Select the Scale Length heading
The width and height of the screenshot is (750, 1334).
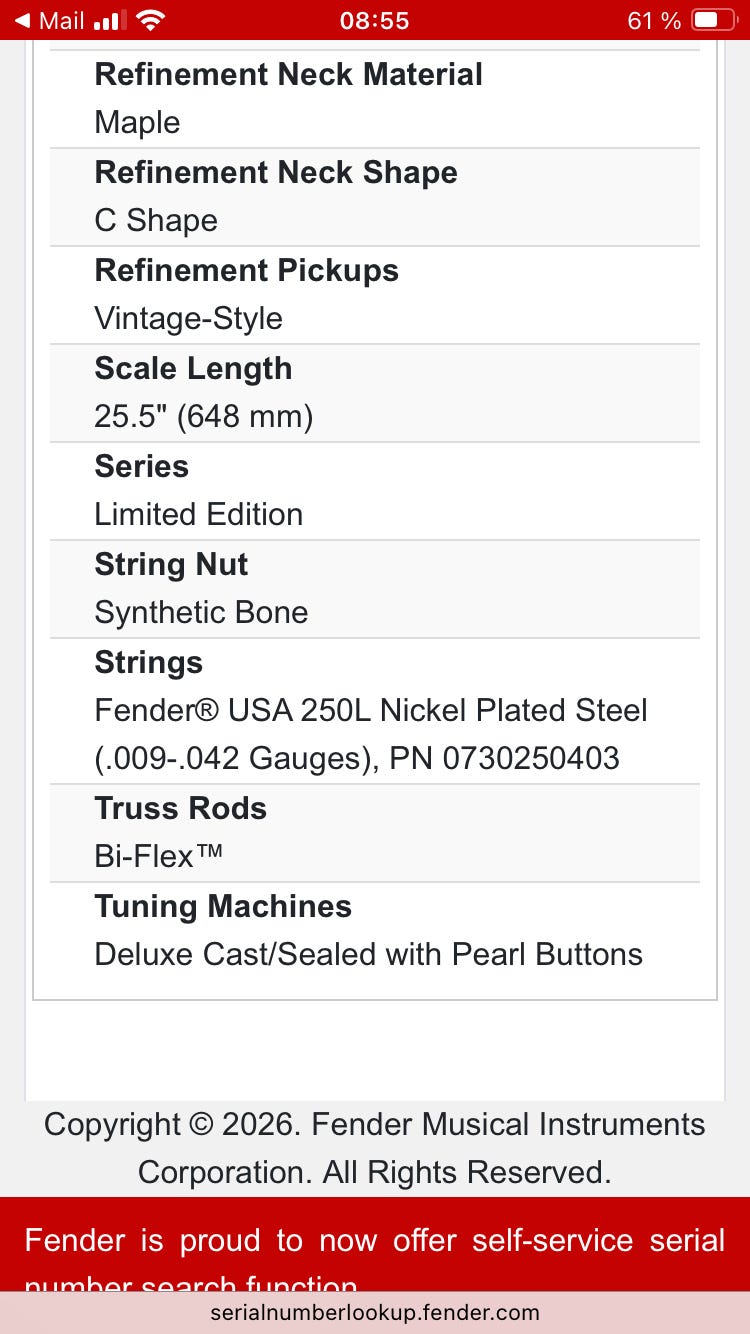193,368
